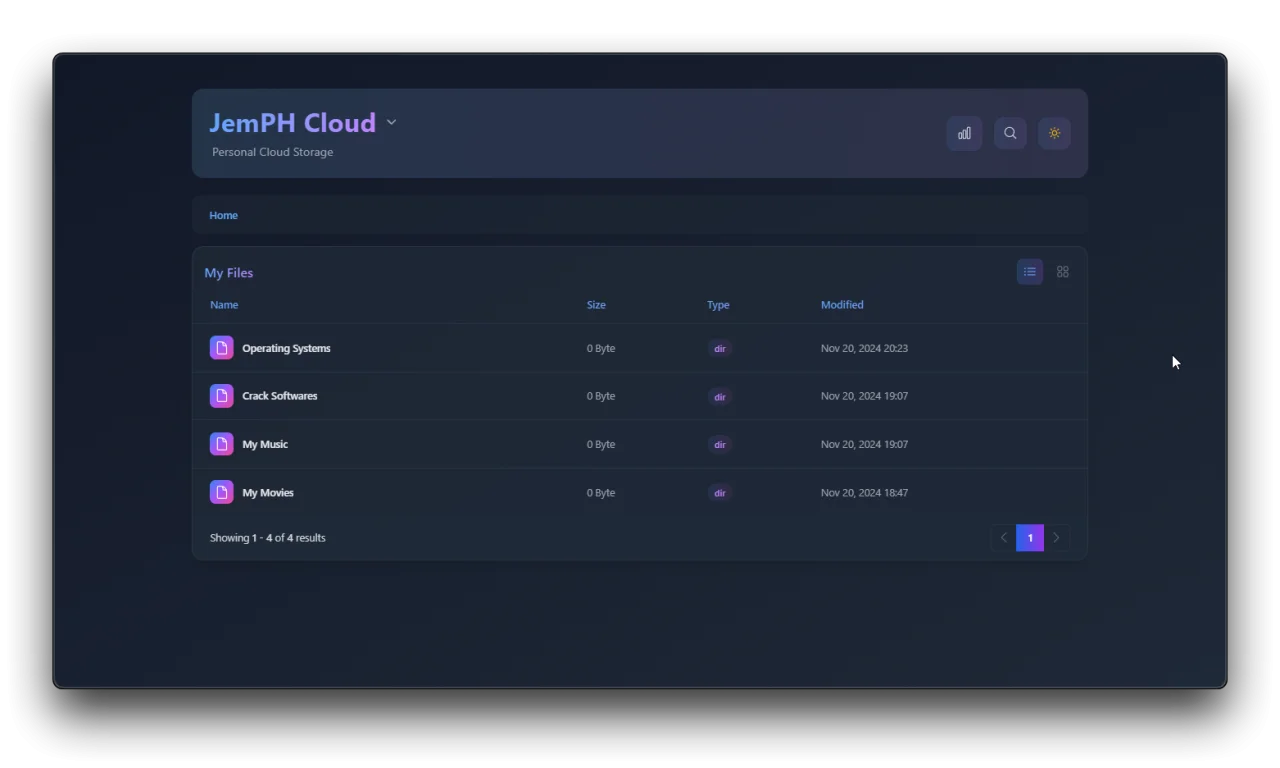Image resolution: width=1280 pixels, height=768 pixels.
Task: Toggle light theme with sun icon
Action: pyautogui.click(x=1054, y=133)
